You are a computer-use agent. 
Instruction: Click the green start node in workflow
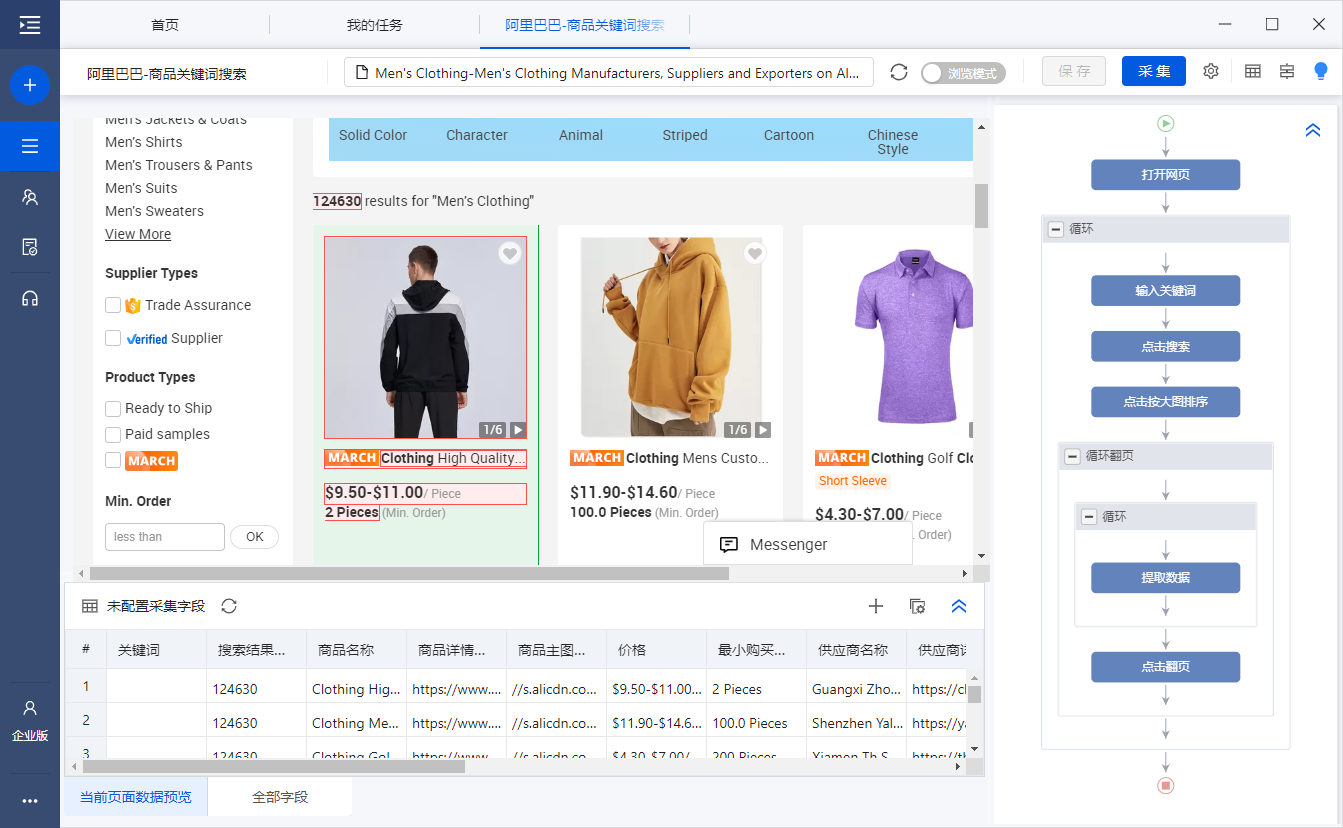[x=1166, y=123]
